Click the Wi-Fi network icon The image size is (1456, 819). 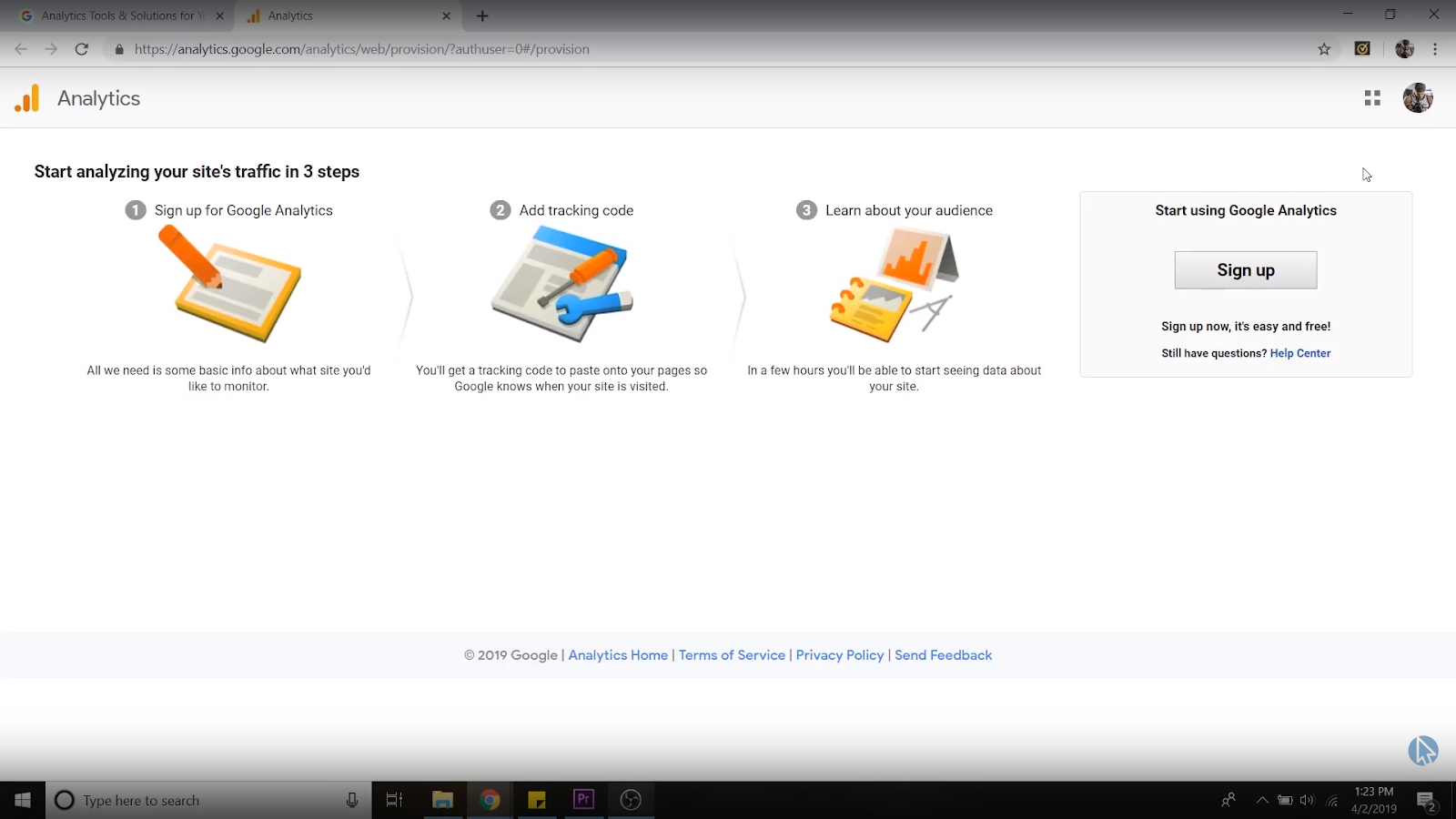coord(1332,801)
